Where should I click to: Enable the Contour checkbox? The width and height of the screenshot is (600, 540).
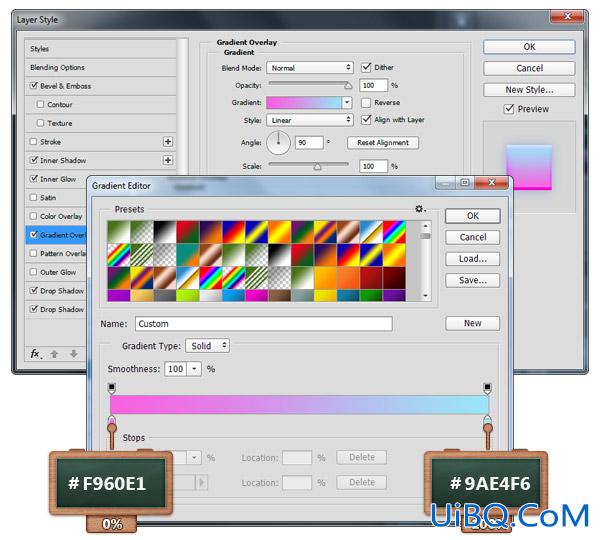pos(40,104)
